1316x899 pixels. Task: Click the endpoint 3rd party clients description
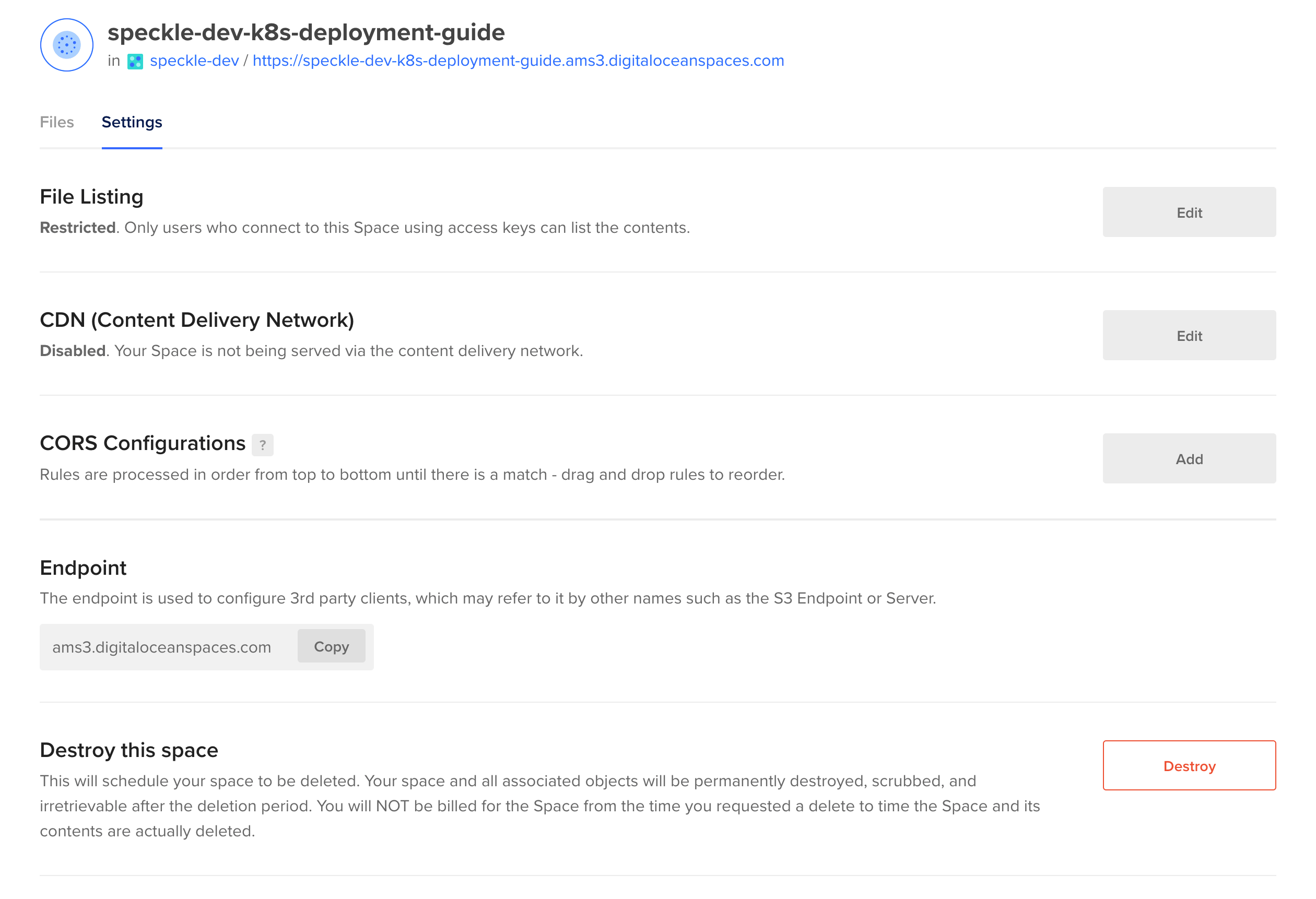(x=488, y=598)
